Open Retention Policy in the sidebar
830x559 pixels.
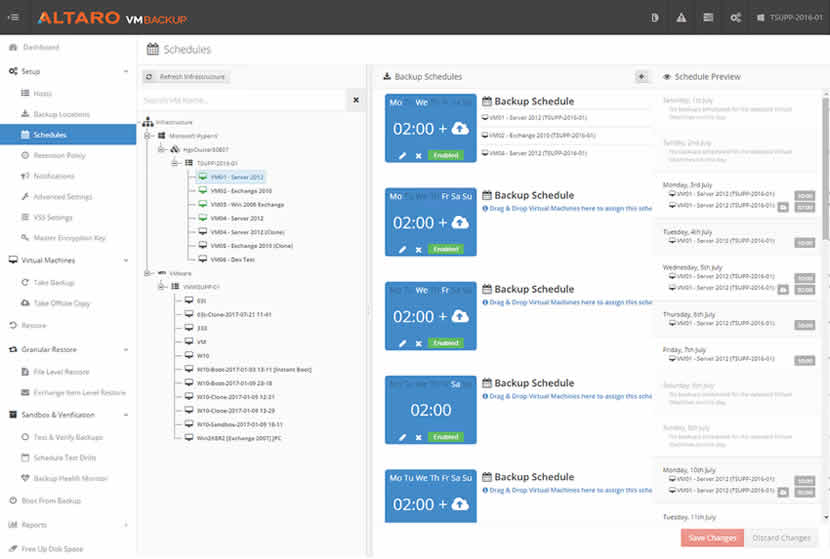[x=59, y=155]
